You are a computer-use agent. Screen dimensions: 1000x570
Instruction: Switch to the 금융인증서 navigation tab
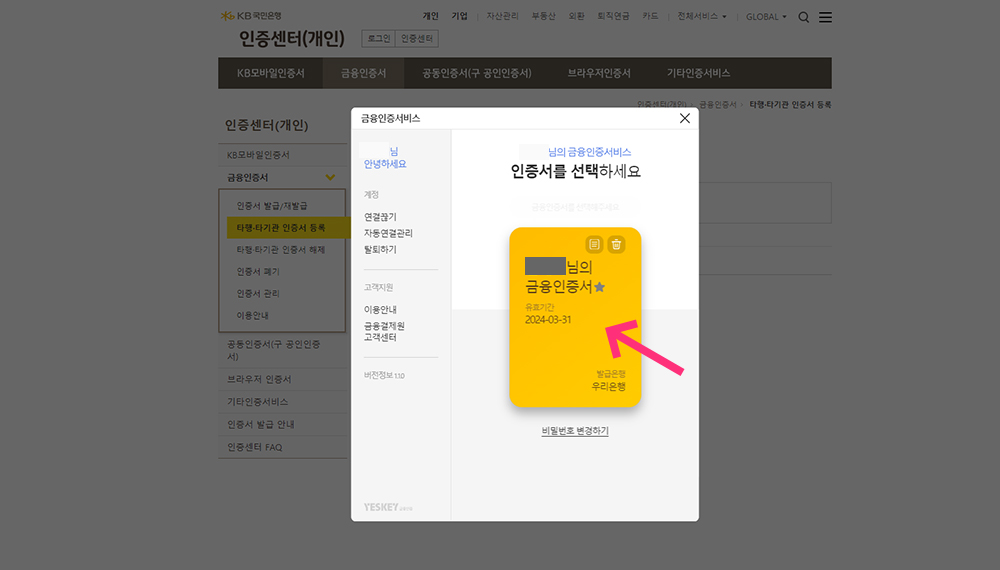click(x=364, y=73)
